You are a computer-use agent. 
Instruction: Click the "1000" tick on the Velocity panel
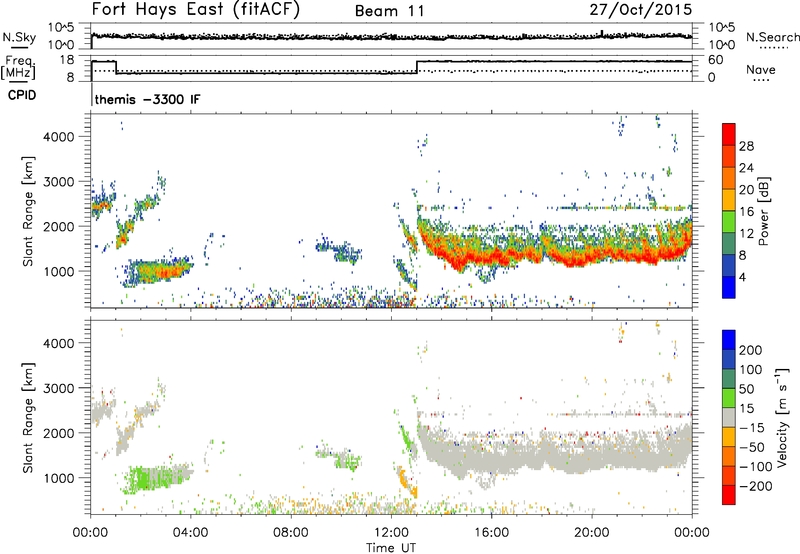click(x=59, y=479)
